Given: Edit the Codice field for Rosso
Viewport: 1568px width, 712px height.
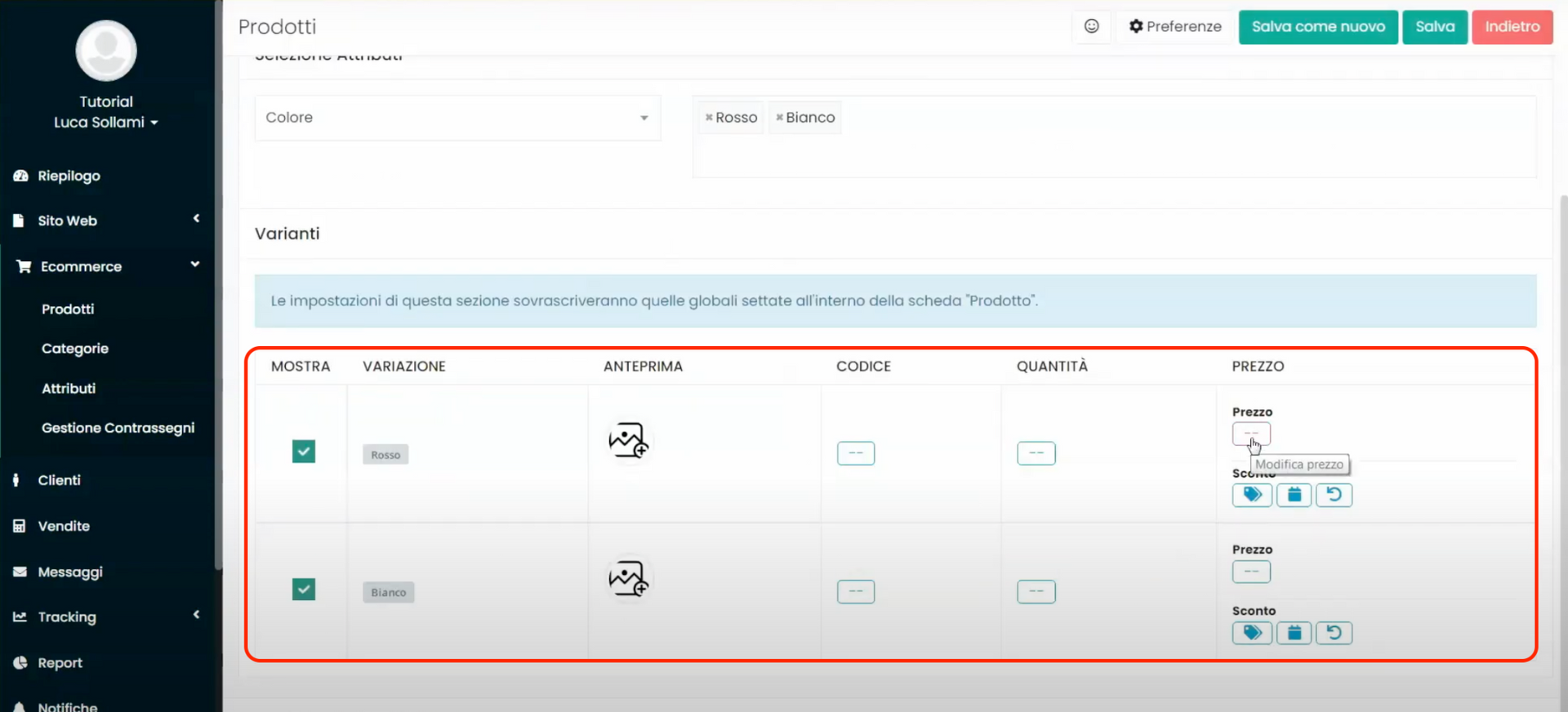Looking at the screenshot, I should [x=855, y=453].
